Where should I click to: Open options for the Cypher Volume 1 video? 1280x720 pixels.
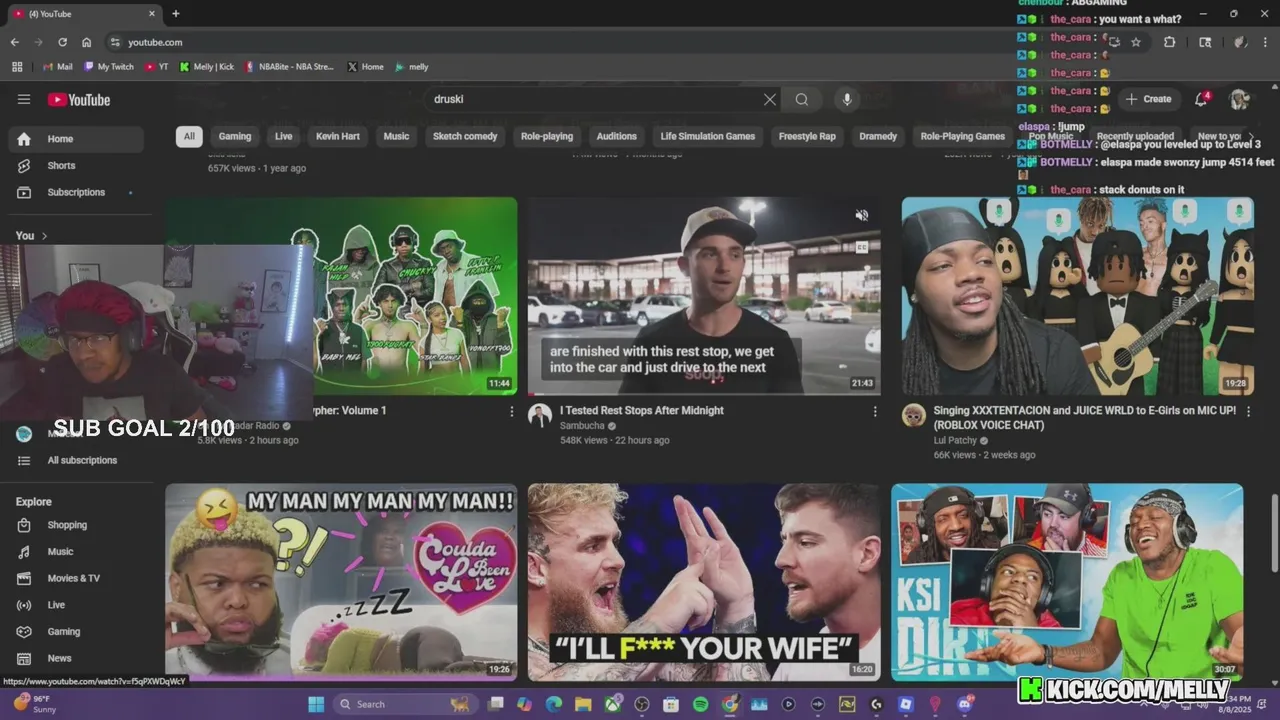tap(512, 411)
